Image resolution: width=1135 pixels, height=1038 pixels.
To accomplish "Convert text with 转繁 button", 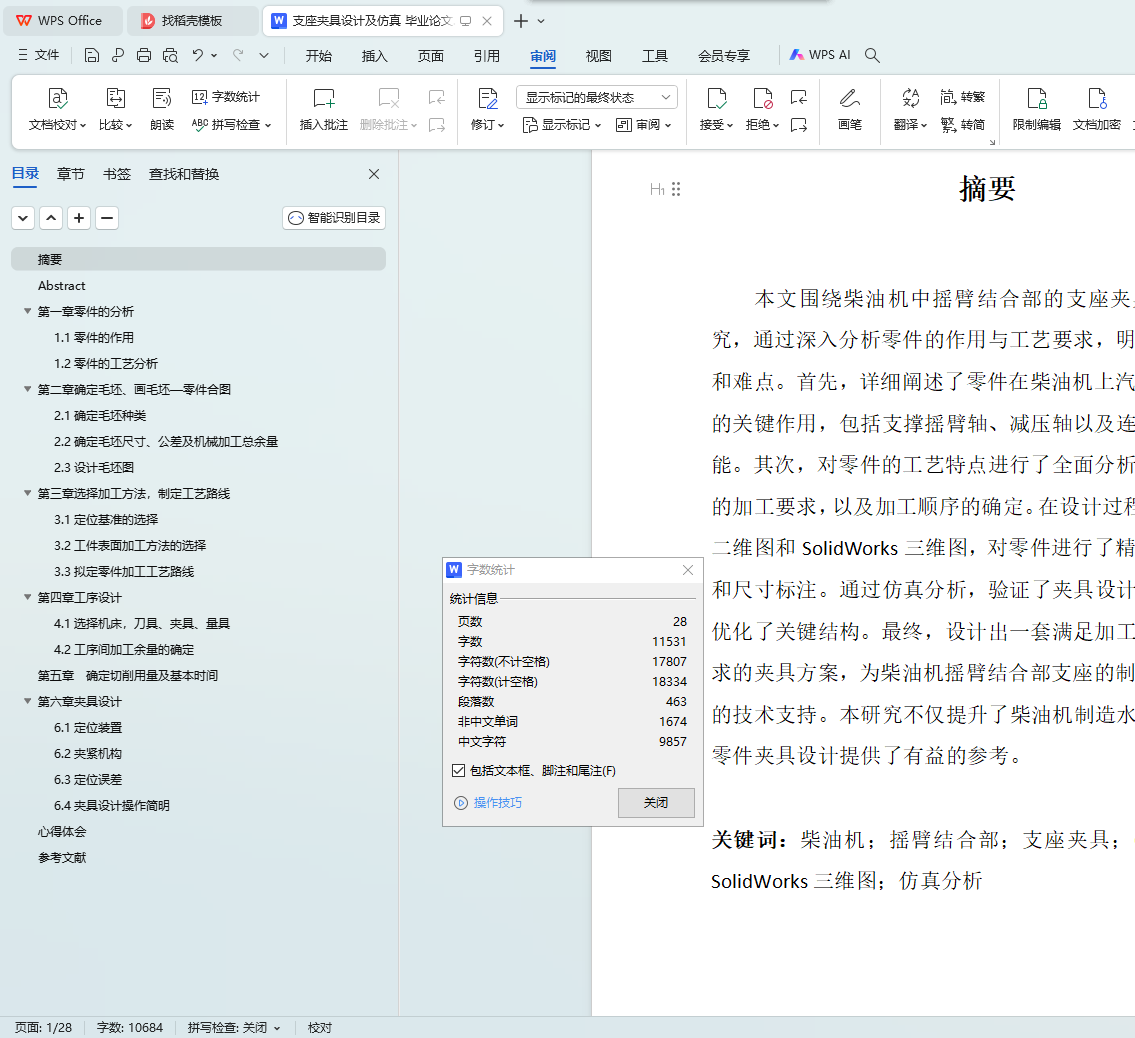I will click(x=963, y=97).
